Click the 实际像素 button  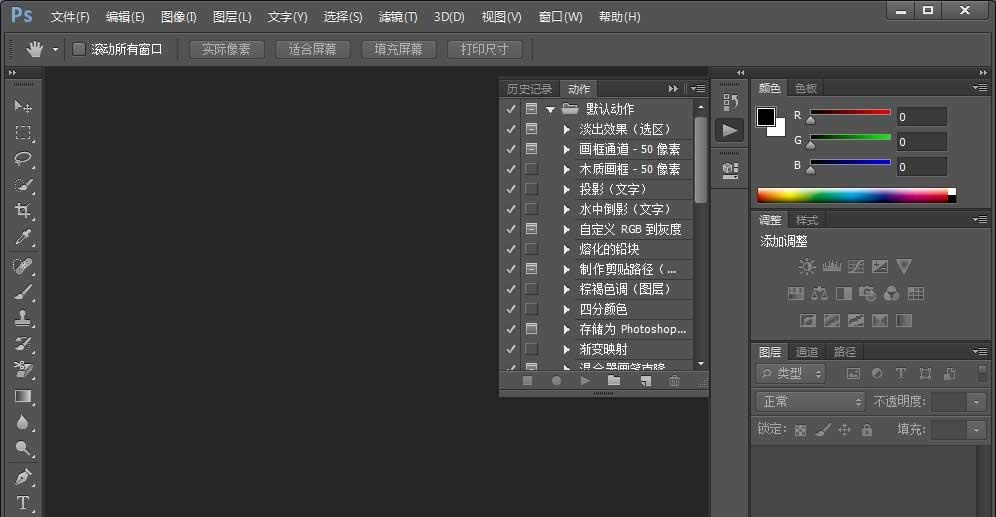[x=226, y=49]
